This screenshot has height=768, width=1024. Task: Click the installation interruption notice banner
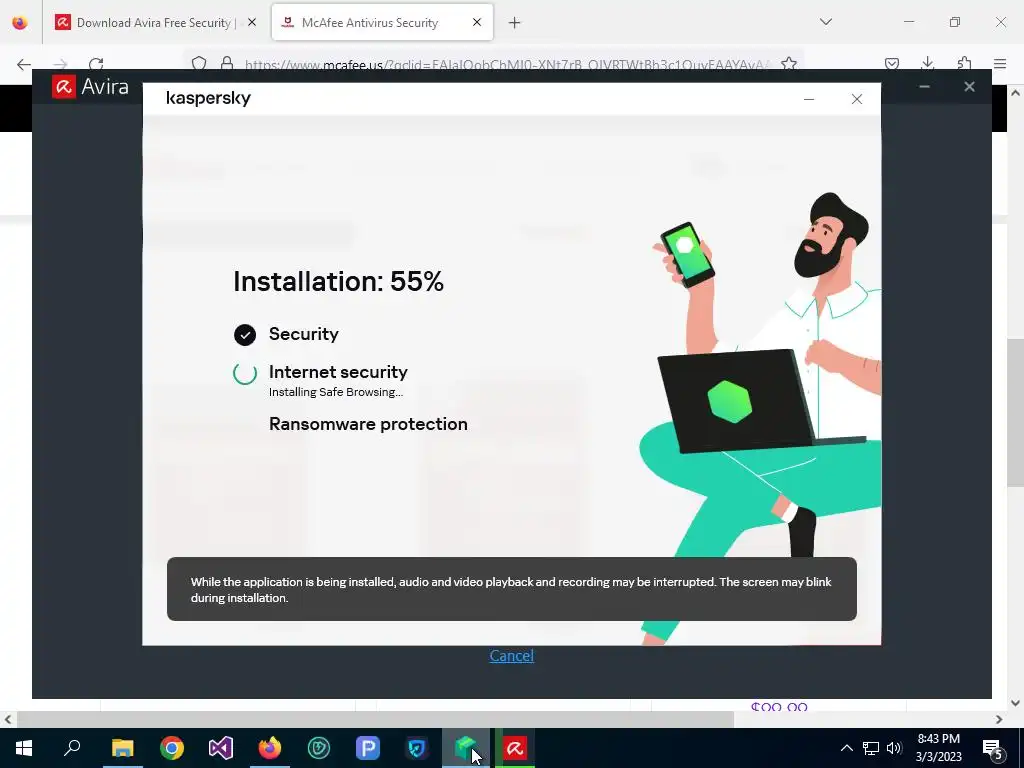click(x=511, y=589)
